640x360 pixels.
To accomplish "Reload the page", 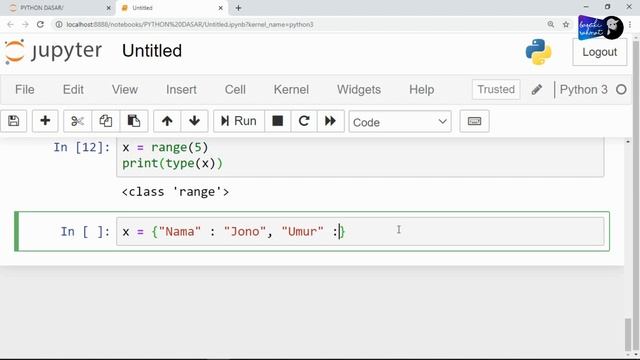I will tap(40, 24).
